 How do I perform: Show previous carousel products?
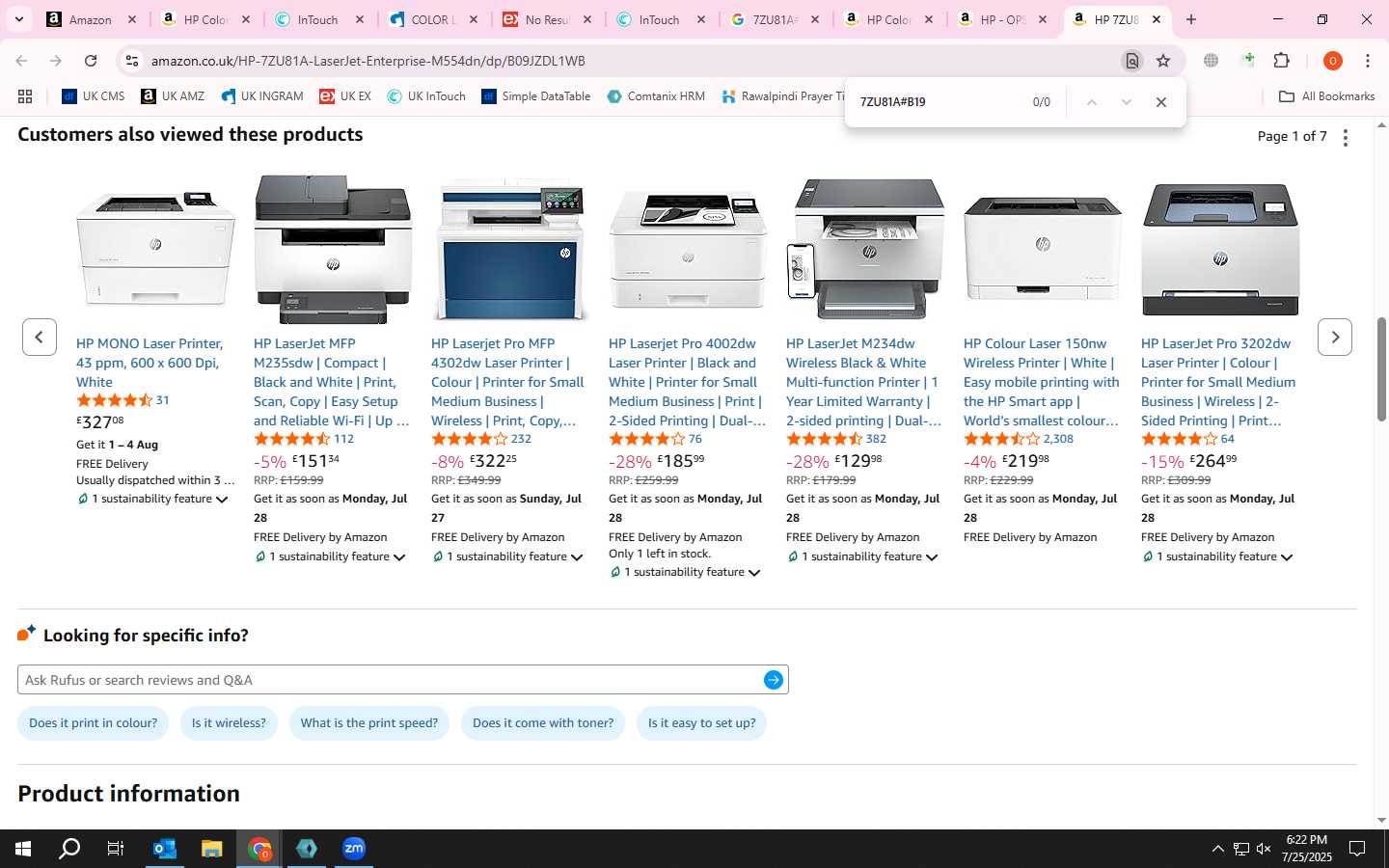click(40, 337)
